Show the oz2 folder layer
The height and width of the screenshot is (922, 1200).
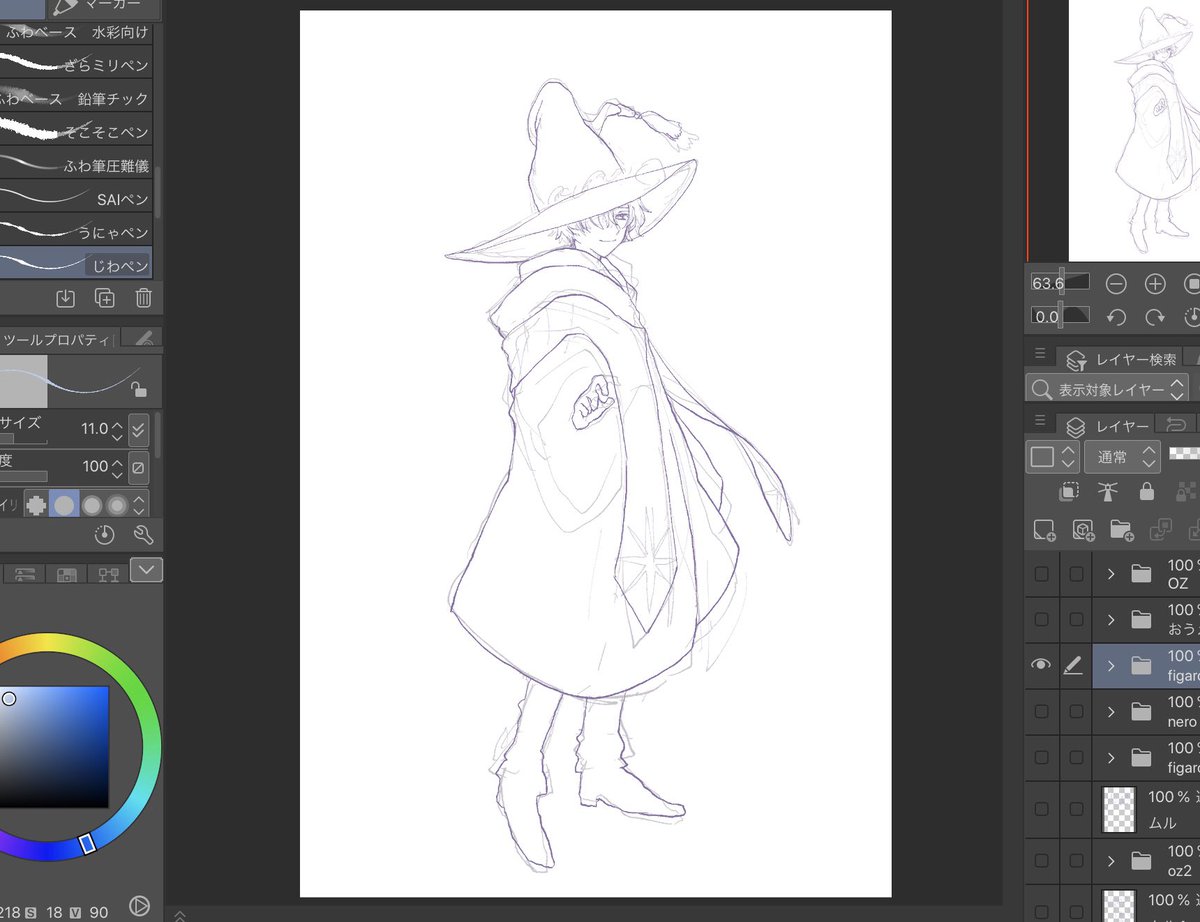click(x=1042, y=861)
